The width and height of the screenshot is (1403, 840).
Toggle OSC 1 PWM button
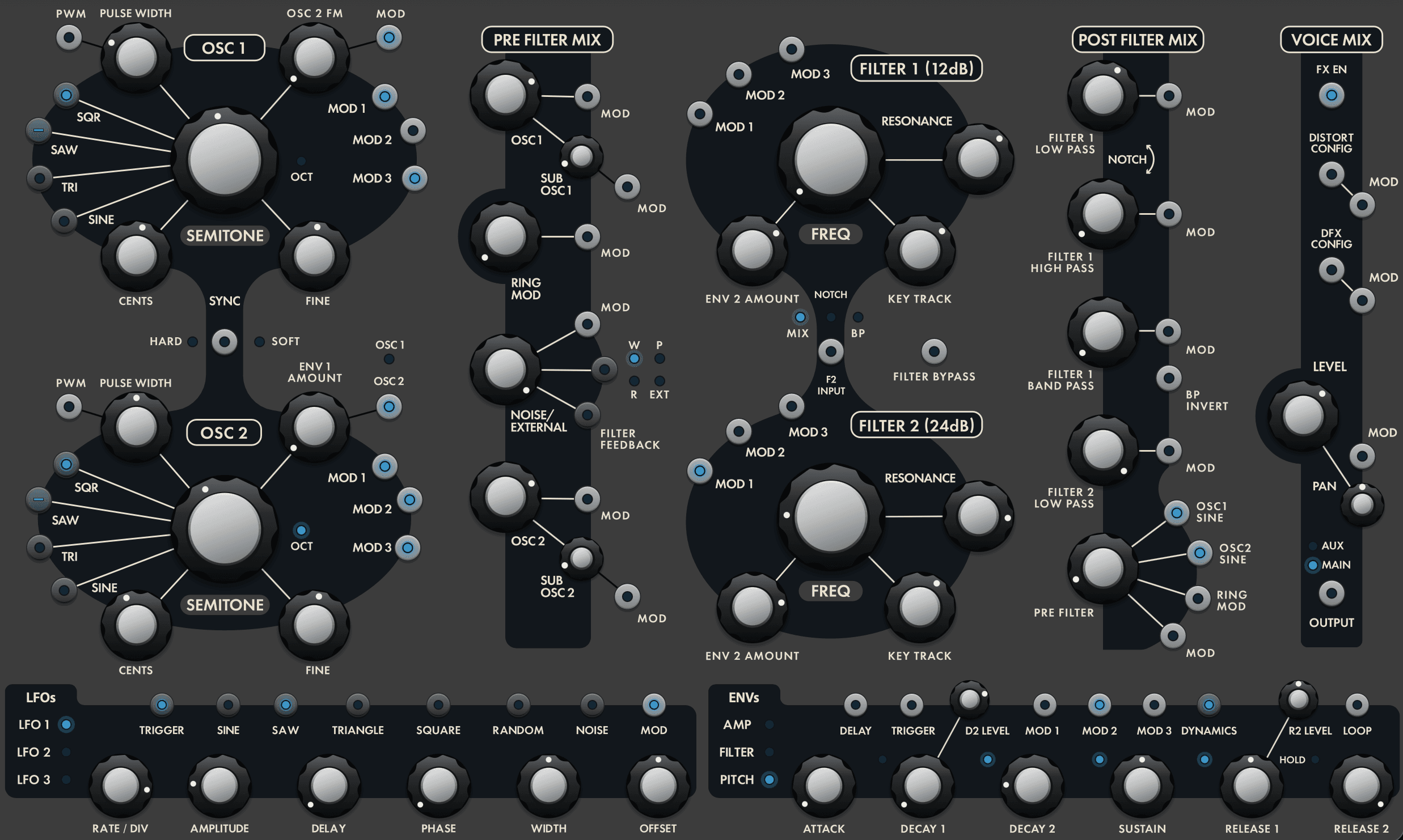(x=69, y=38)
